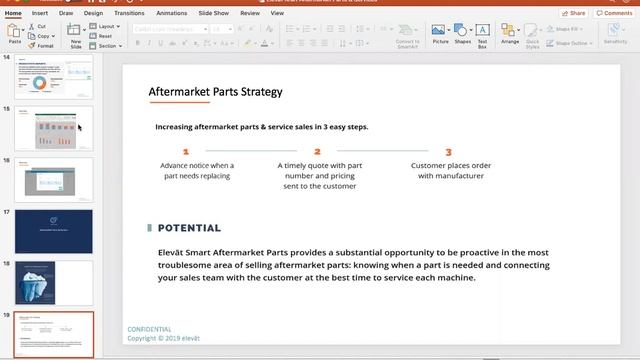Screen dimensions: 640x360
Task: Expand the Copy dropdown arrow
Action: [x=53, y=36]
